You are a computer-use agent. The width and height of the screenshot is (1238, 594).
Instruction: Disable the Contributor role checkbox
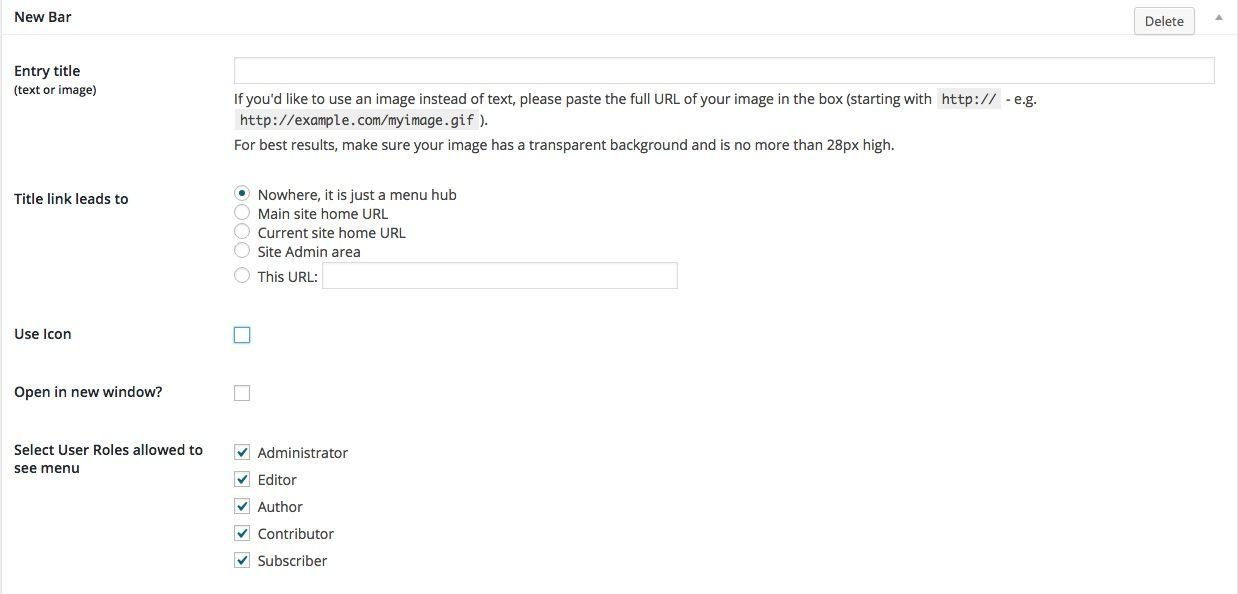242,533
